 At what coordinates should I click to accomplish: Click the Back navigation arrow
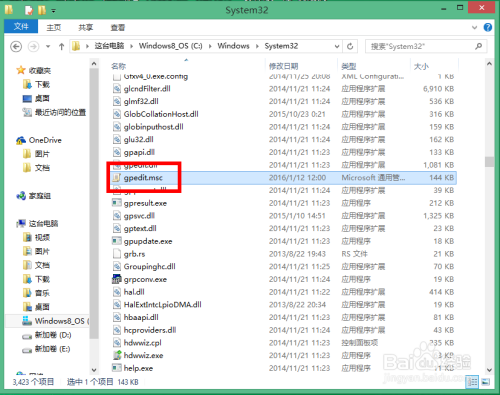coord(16,46)
